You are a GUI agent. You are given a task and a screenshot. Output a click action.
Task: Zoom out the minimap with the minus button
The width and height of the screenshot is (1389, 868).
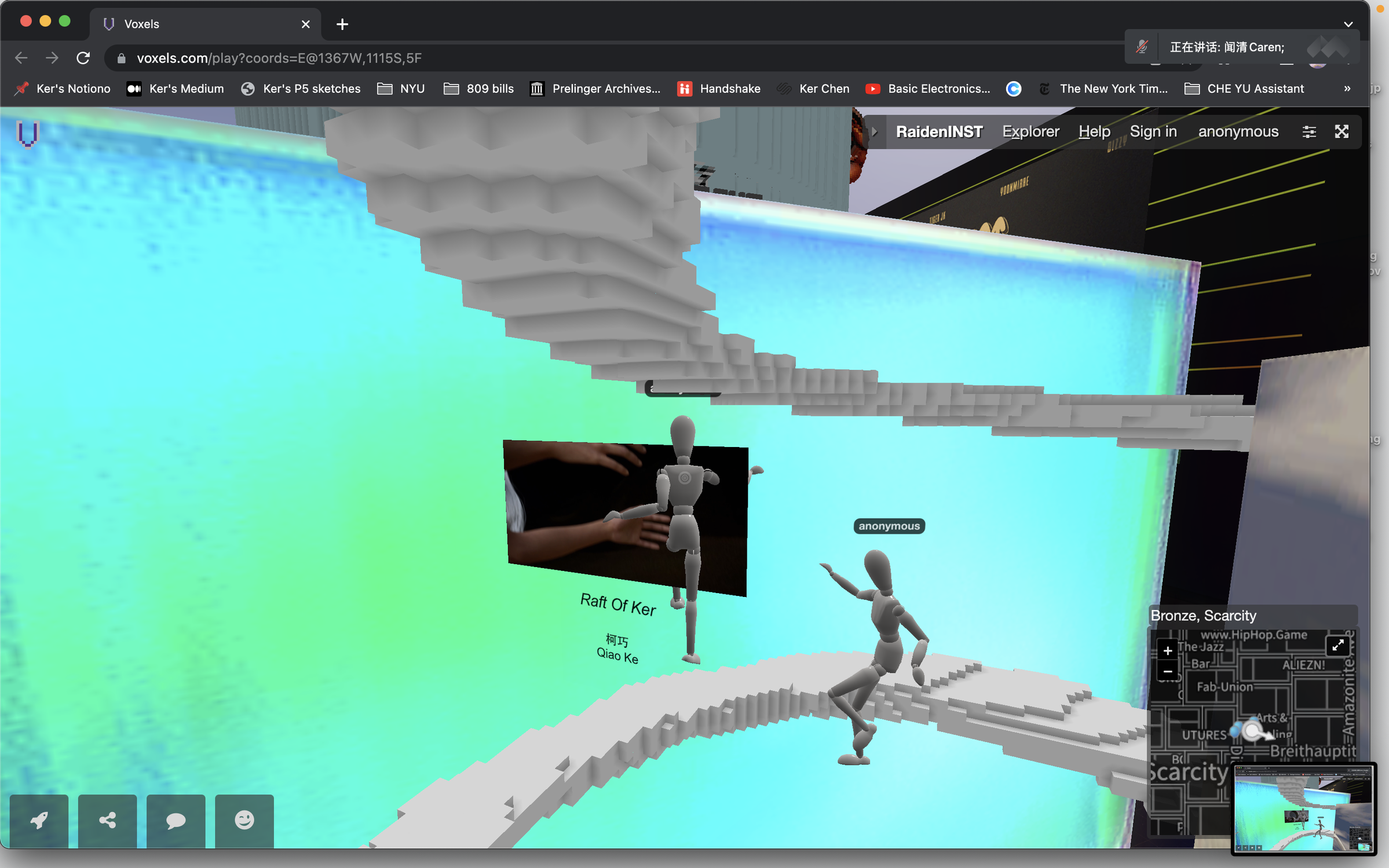pos(1167,671)
